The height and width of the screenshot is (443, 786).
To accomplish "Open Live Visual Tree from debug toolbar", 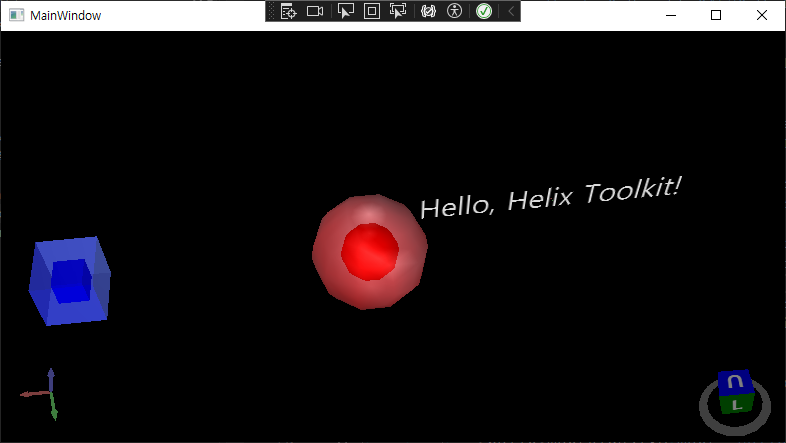I will [288, 11].
